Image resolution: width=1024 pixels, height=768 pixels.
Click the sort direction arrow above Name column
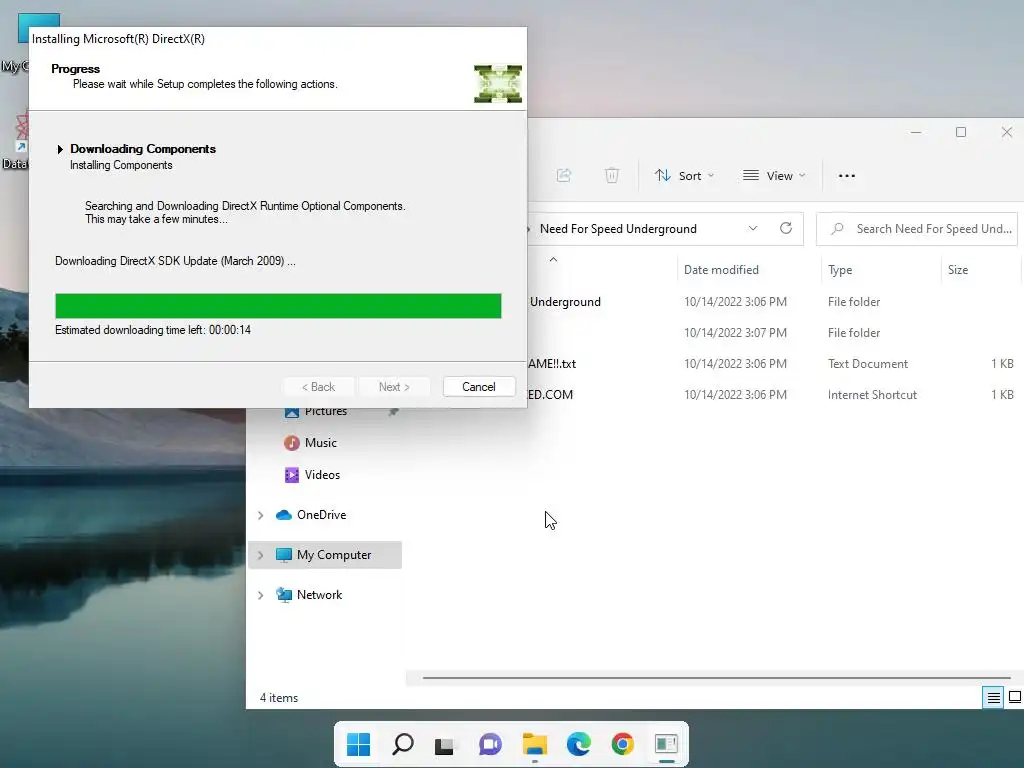point(553,259)
